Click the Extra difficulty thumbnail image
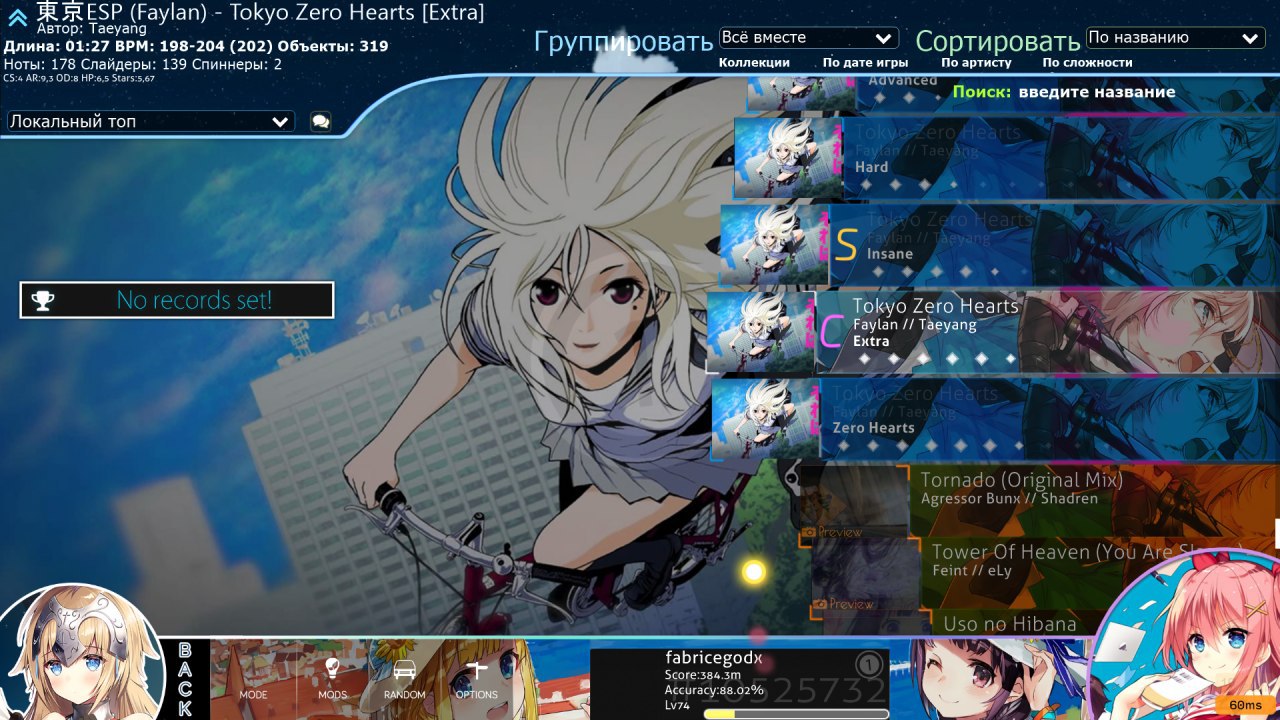 click(x=761, y=332)
